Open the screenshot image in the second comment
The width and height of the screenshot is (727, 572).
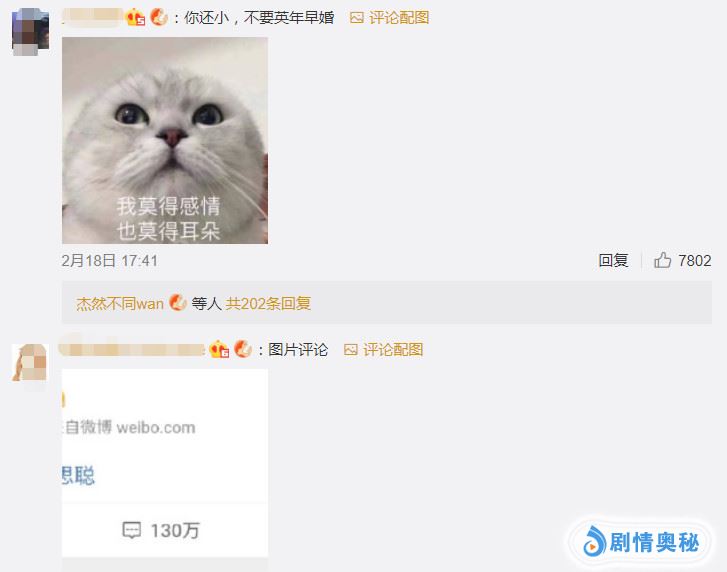[x=165, y=463]
